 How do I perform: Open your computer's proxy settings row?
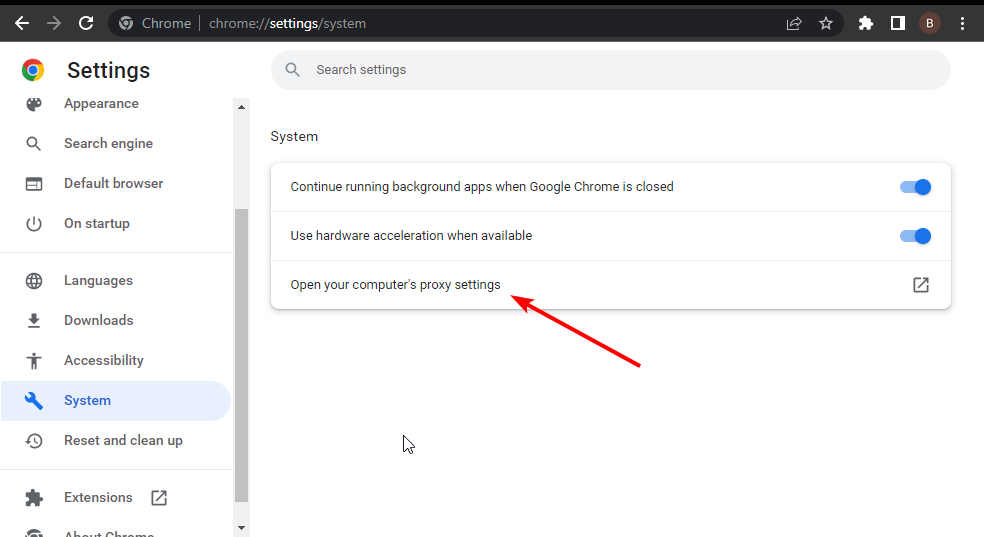[611, 285]
